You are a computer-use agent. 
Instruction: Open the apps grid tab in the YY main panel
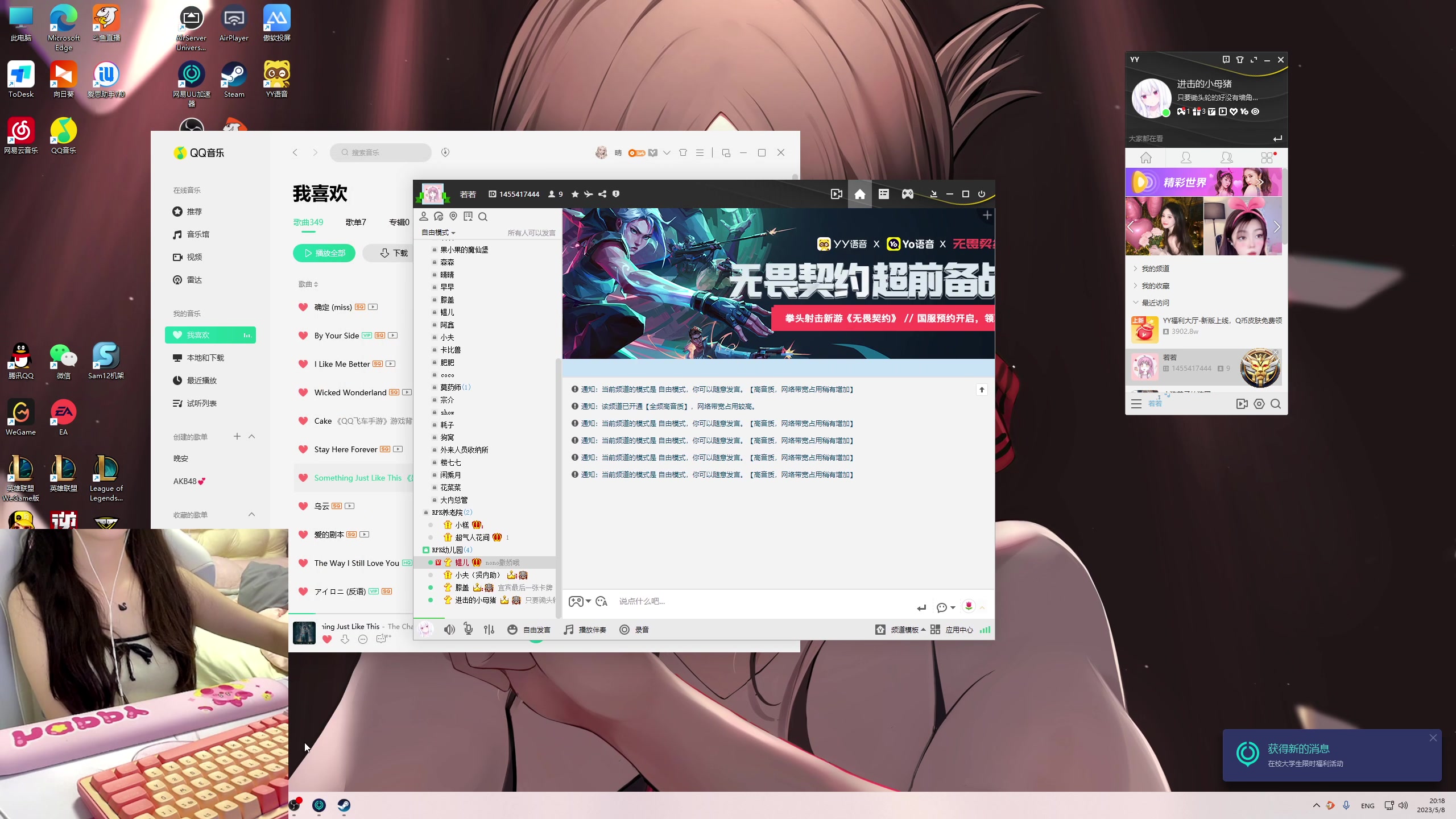pos(1267,158)
